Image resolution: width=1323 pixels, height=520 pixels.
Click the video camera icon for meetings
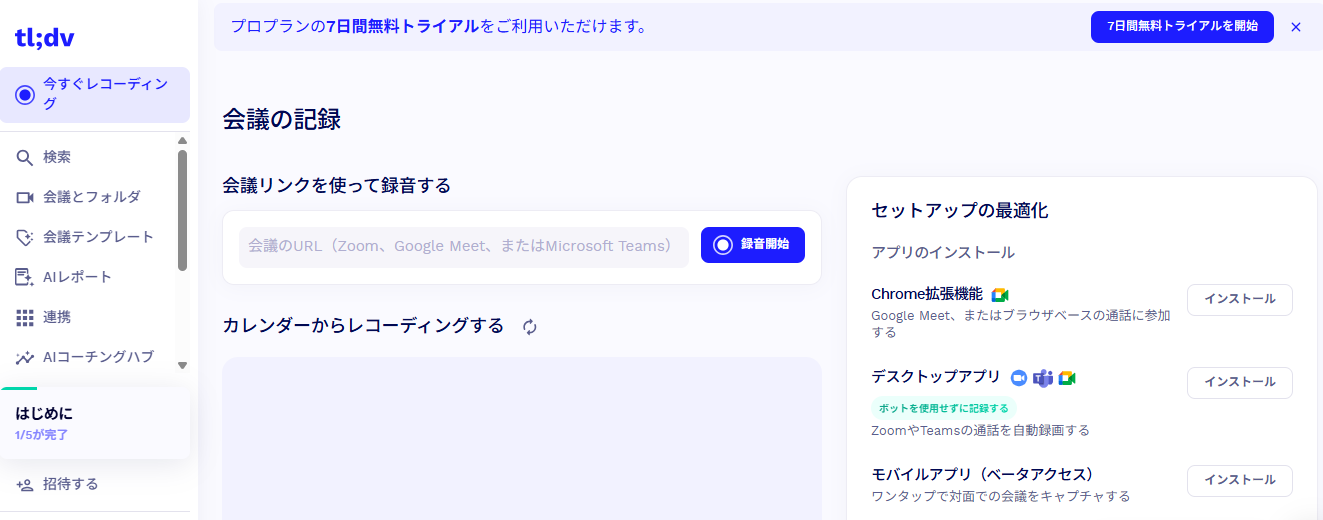(25, 198)
